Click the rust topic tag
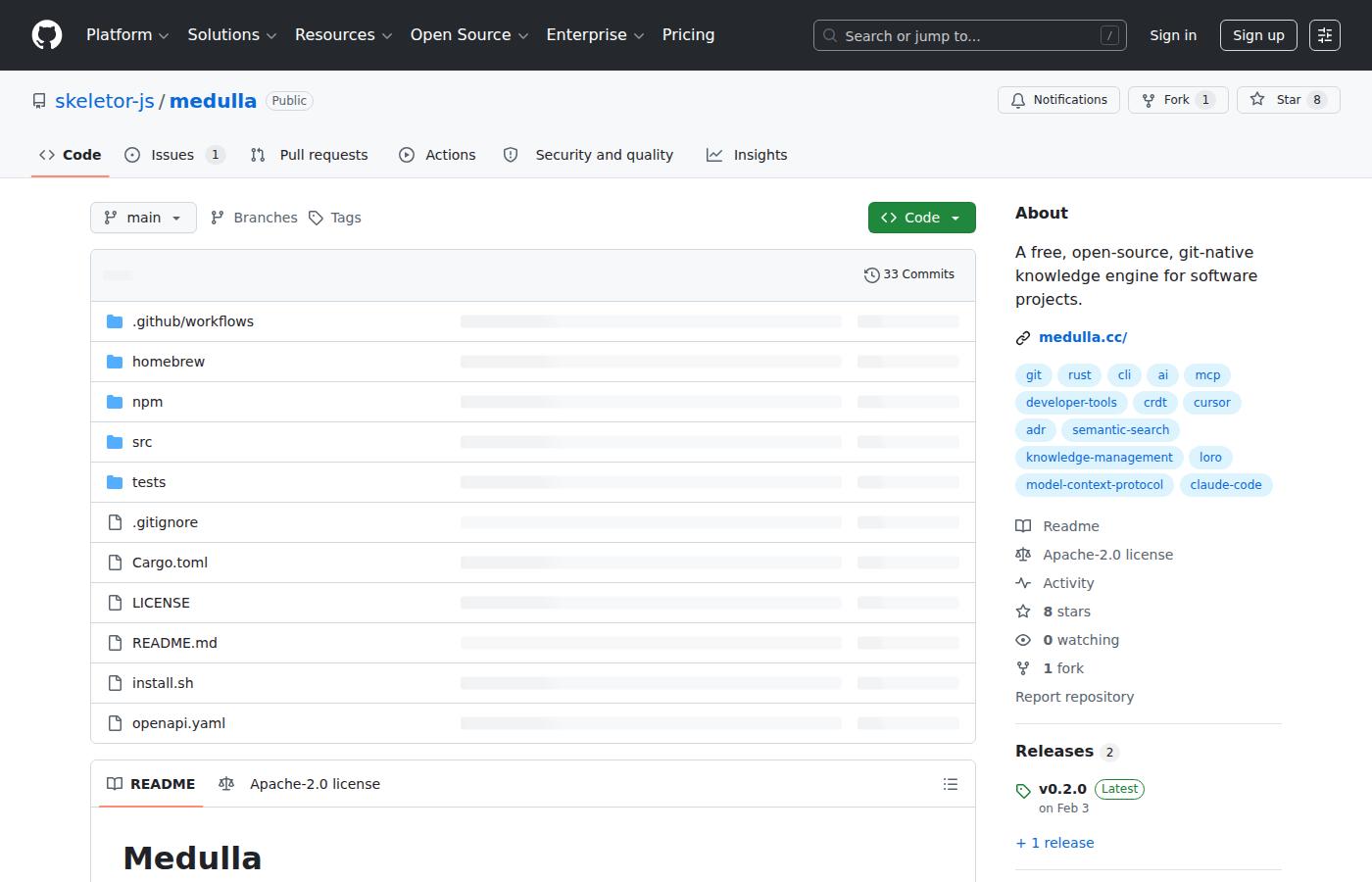 [1079, 375]
